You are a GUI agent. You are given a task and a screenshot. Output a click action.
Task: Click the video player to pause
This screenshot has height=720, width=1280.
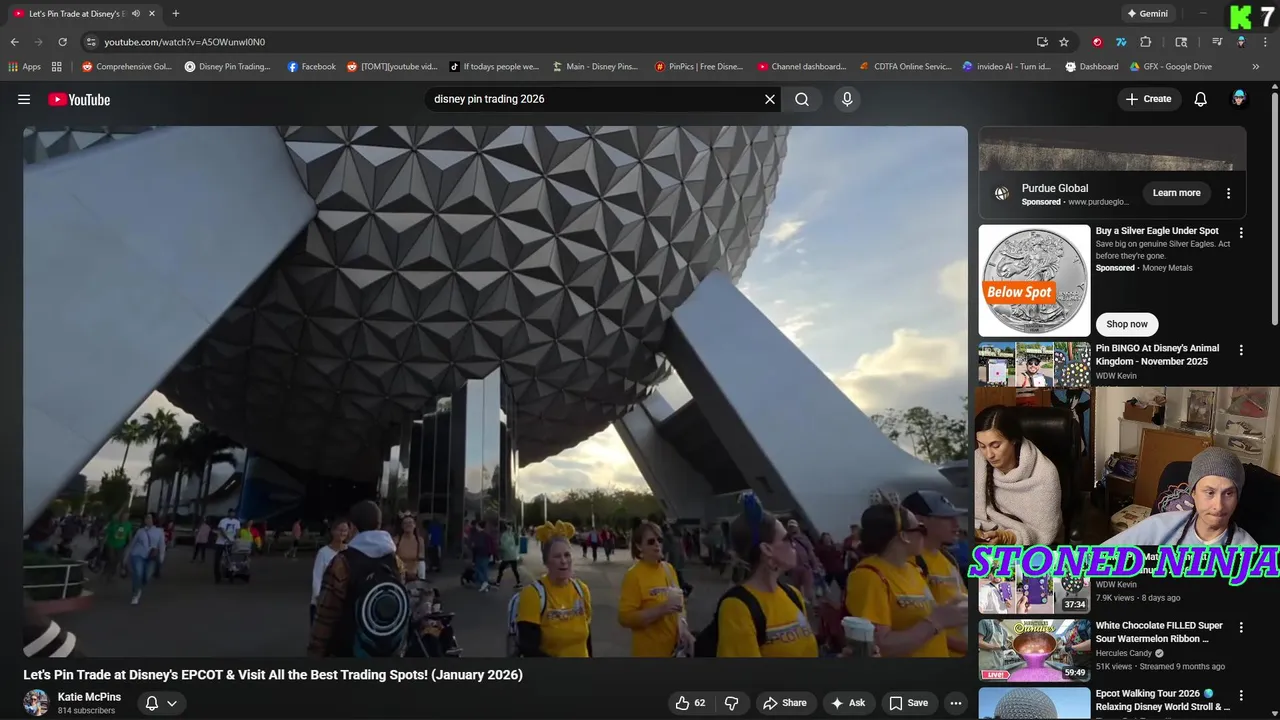click(x=495, y=391)
